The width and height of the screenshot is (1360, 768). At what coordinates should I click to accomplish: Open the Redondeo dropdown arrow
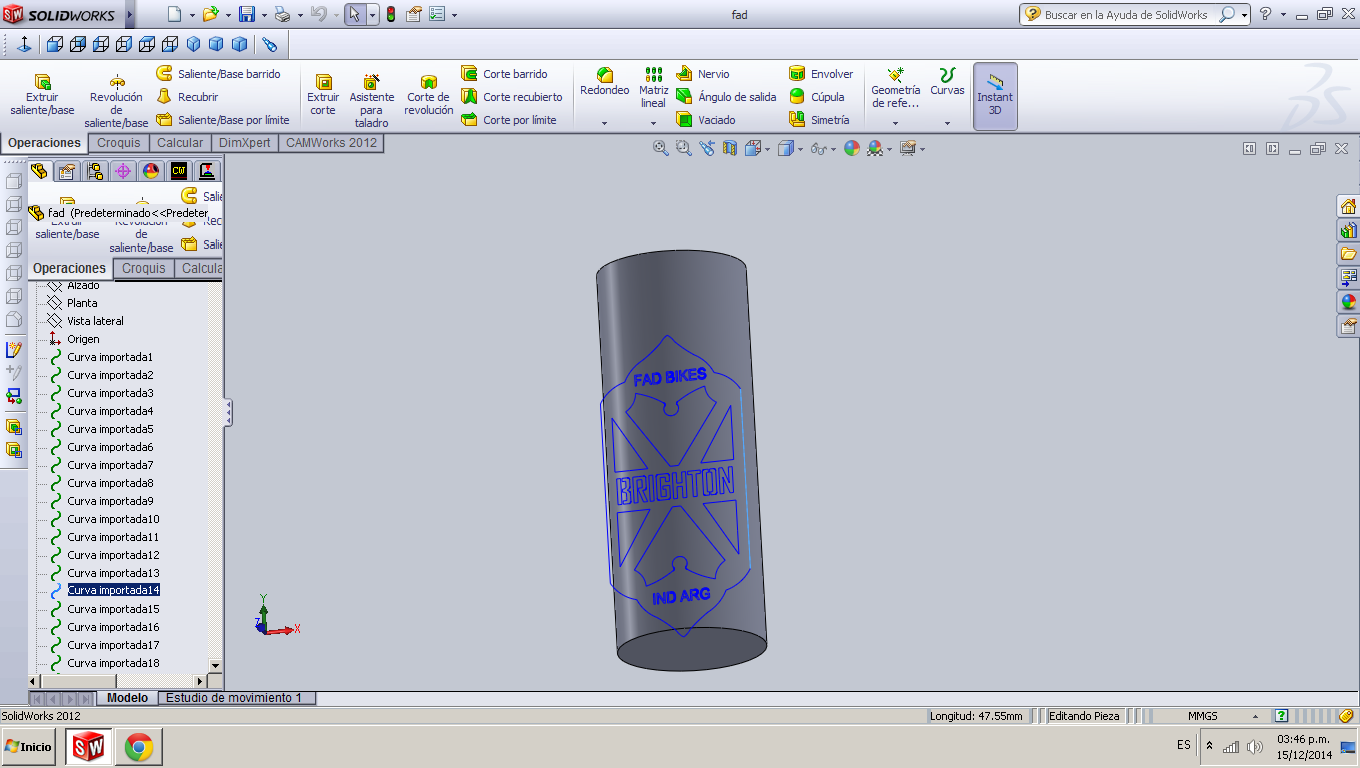click(605, 123)
